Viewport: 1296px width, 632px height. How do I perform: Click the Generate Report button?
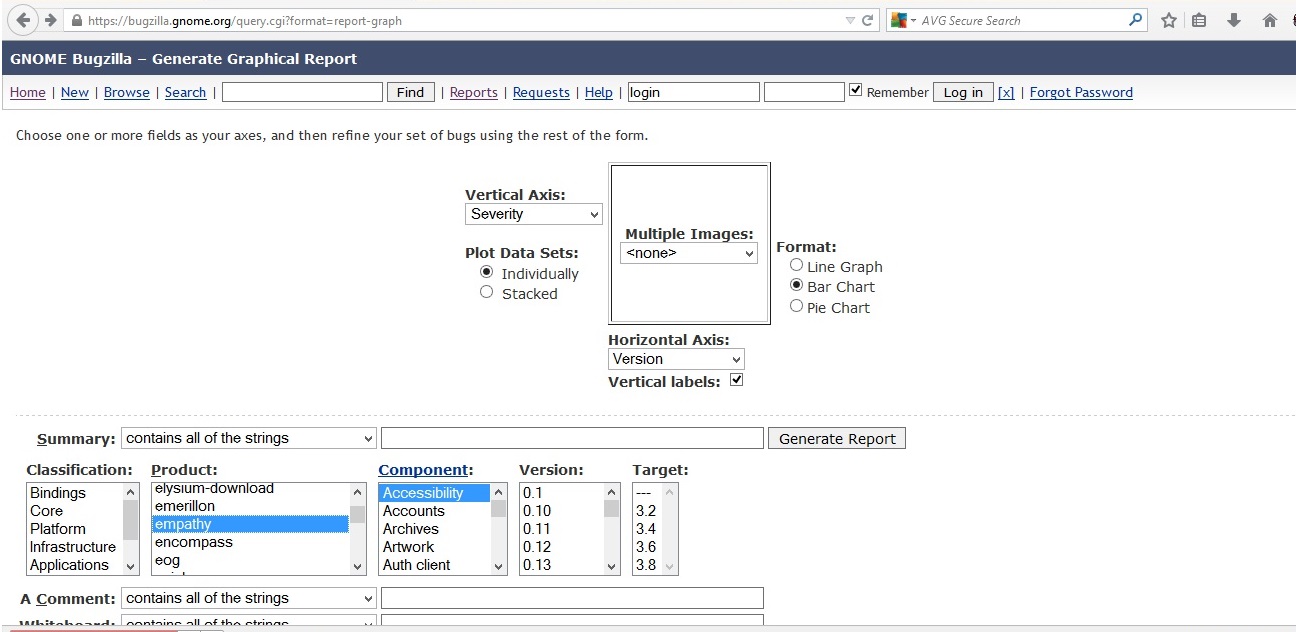[836, 439]
